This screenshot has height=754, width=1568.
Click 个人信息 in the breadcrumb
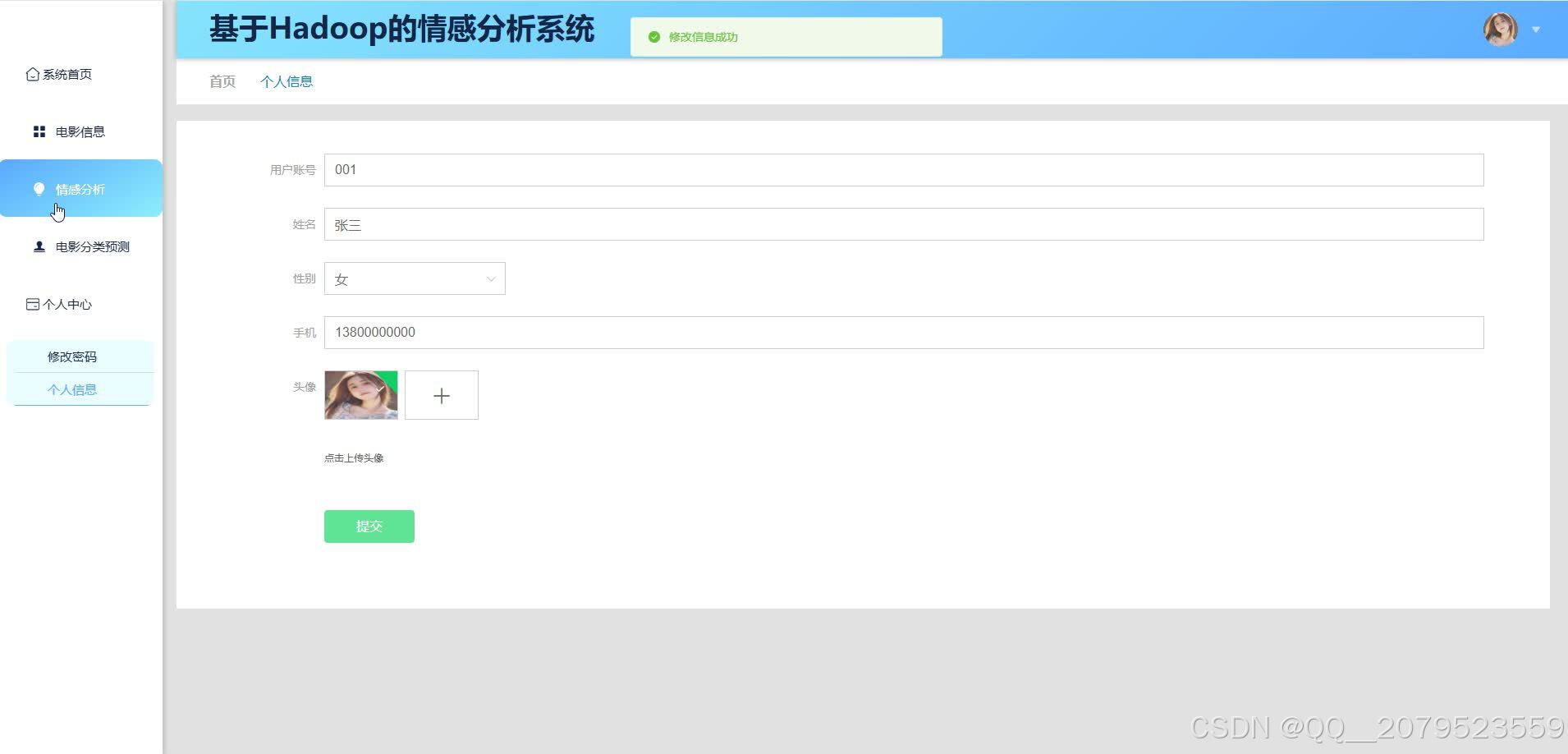[287, 81]
